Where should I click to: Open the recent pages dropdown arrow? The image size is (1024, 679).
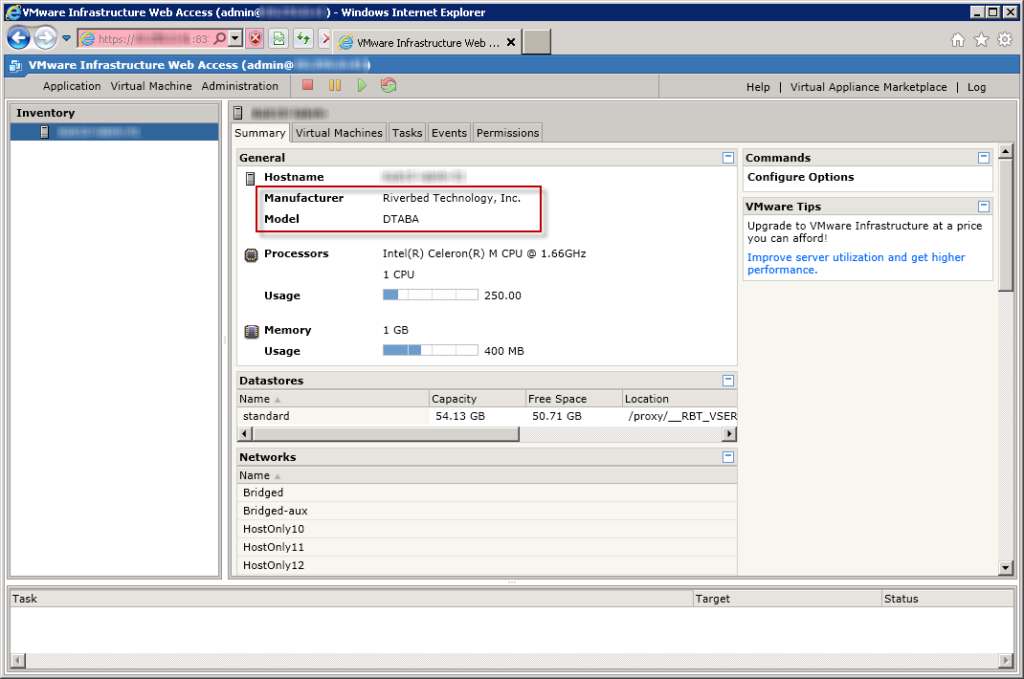point(67,39)
